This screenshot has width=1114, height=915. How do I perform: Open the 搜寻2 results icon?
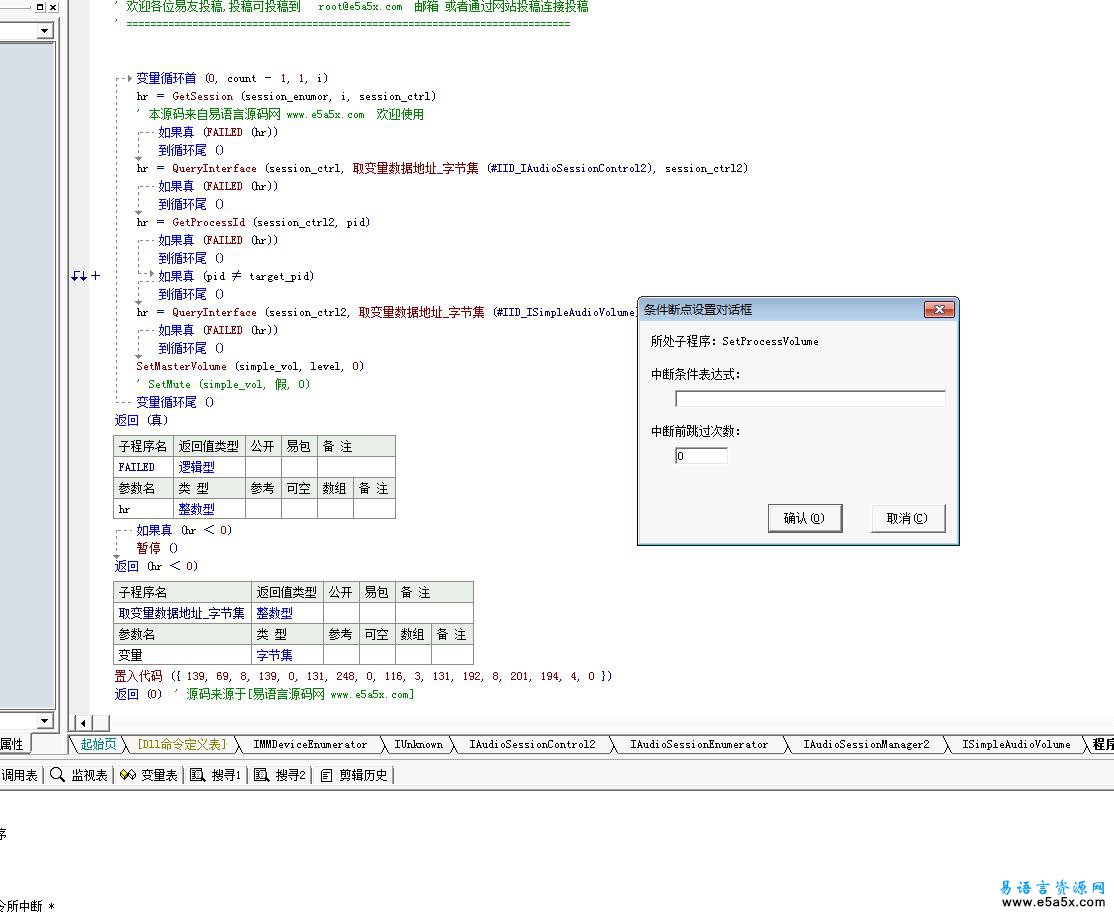[261, 775]
